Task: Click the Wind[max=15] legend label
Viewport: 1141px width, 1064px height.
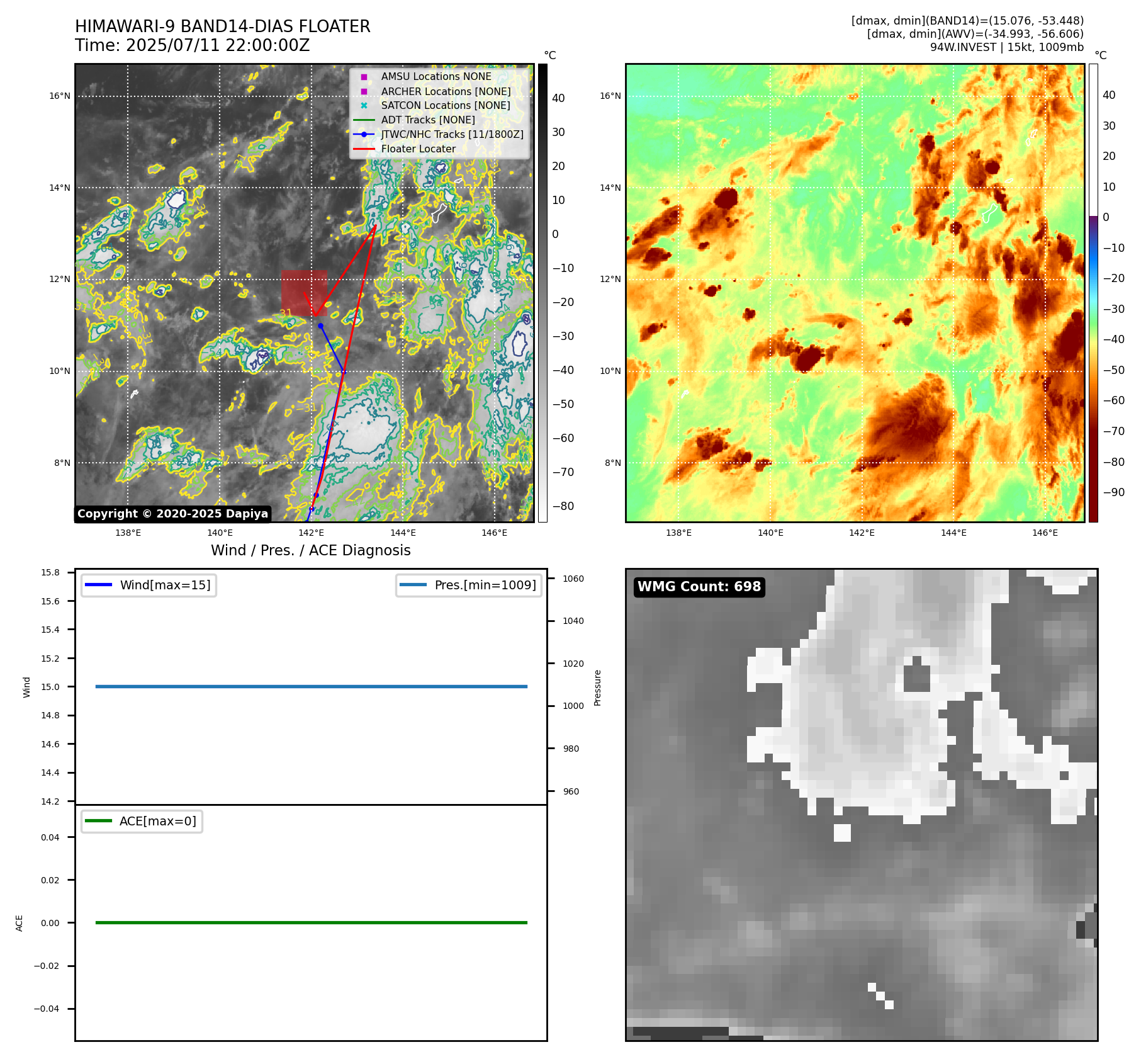Action: coord(166,585)
